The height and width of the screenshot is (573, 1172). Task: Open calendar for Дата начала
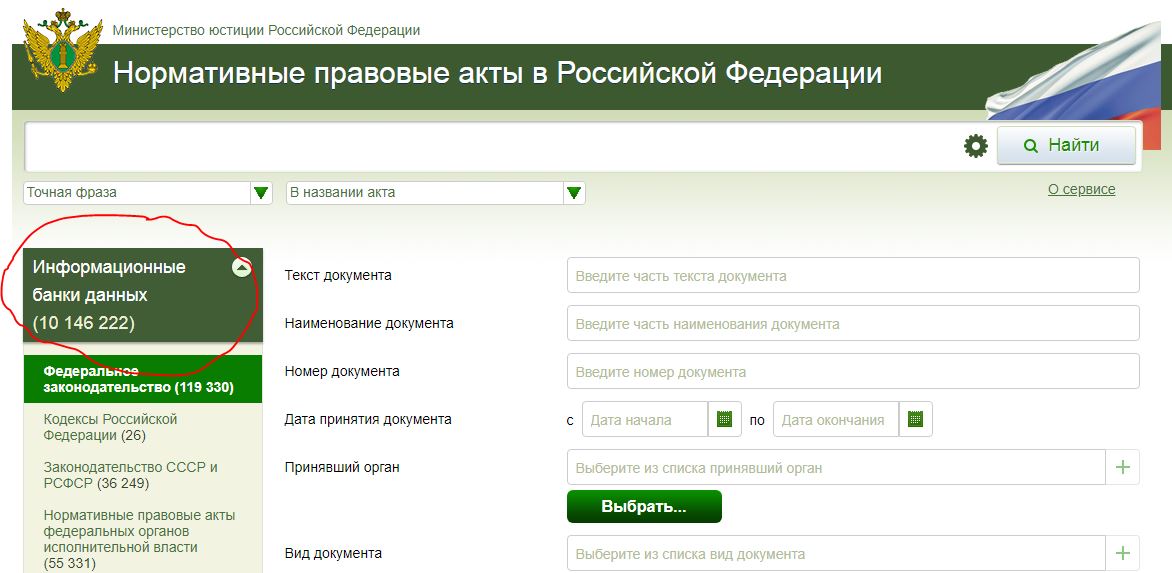(724, 419)
